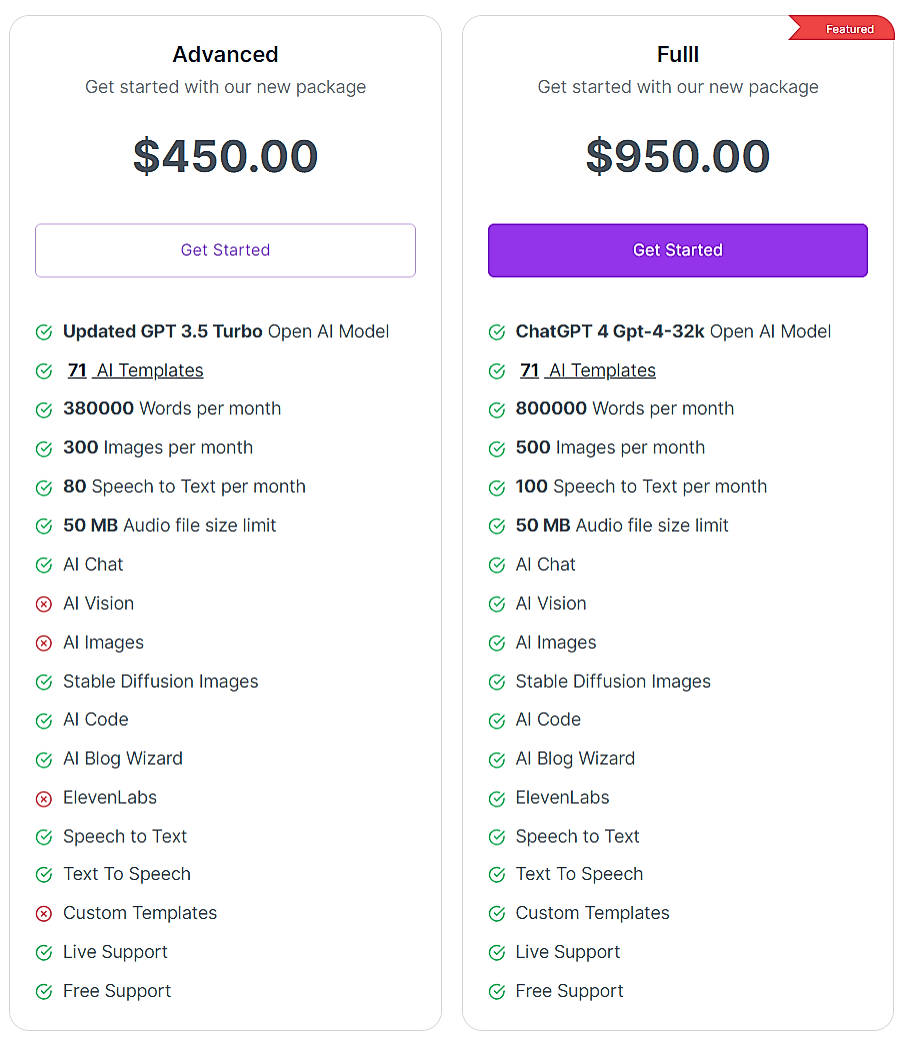Open the 71 AI Templates link in Advanced plan
Viewport: 914px width, 1049px height.
tap(135, 370)
